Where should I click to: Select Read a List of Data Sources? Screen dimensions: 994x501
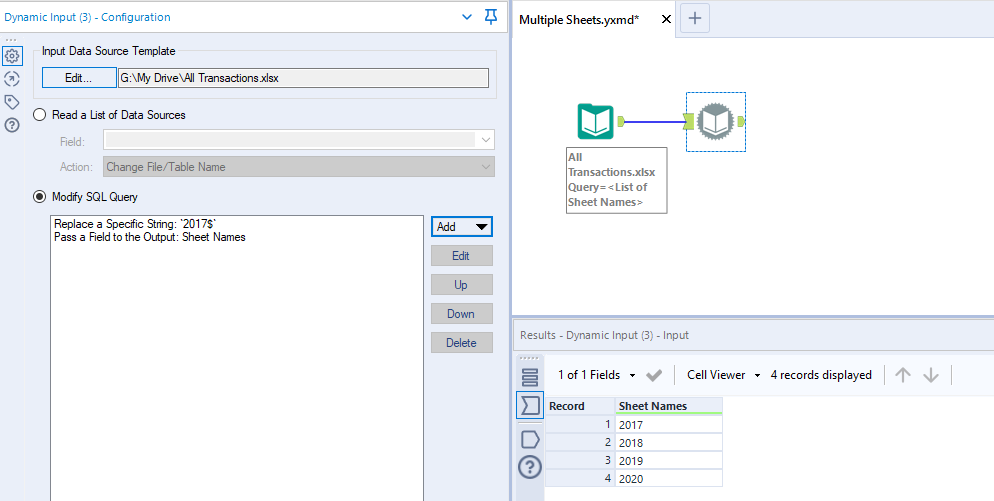(x=40, y=115)
